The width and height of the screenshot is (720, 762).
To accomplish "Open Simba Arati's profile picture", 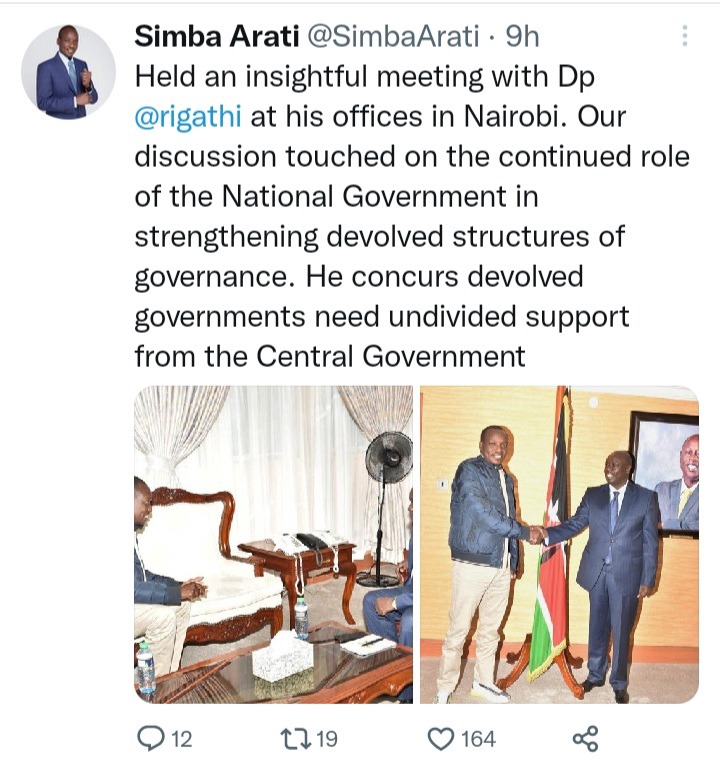I will pos(68,72).
